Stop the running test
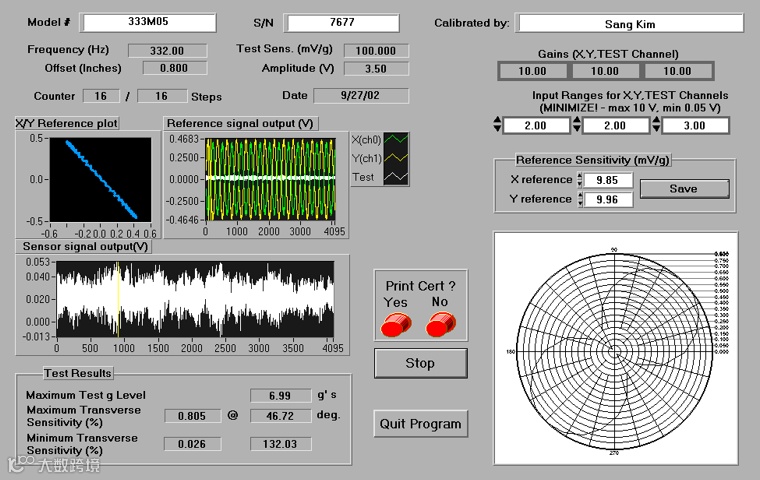 [x=420, y=363]
